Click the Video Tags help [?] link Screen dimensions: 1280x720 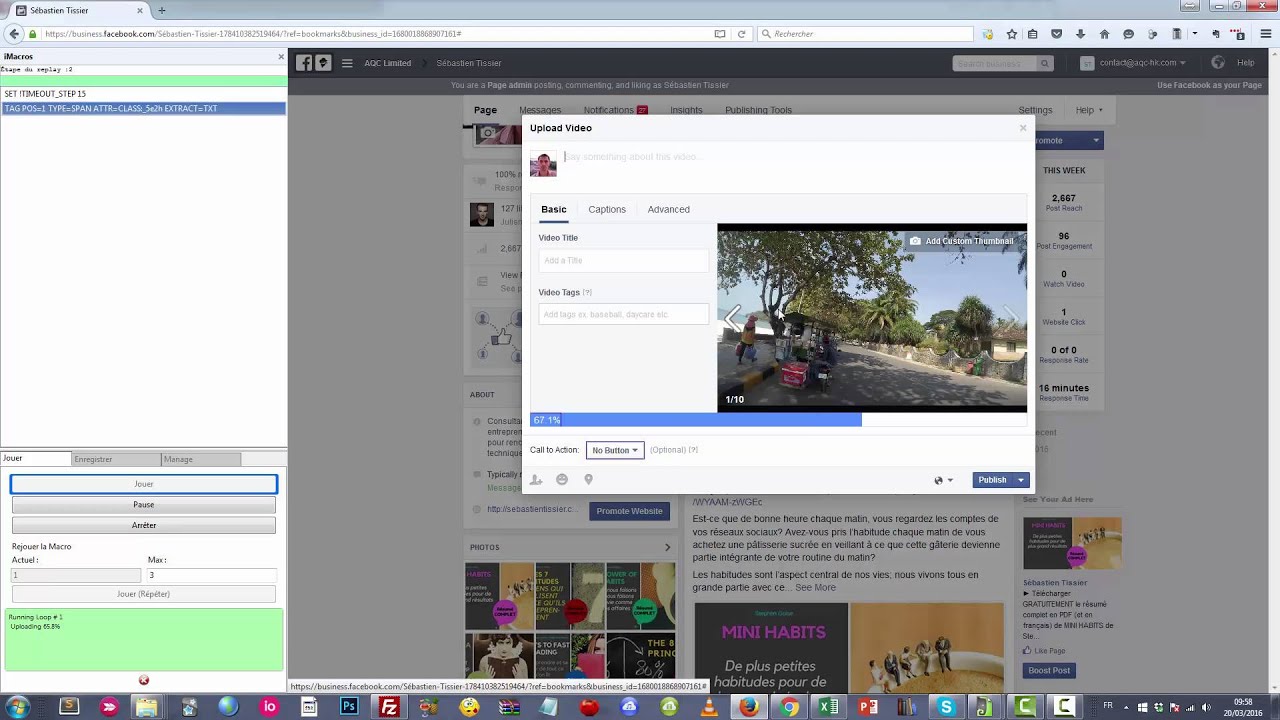click(x=587, y=292)
